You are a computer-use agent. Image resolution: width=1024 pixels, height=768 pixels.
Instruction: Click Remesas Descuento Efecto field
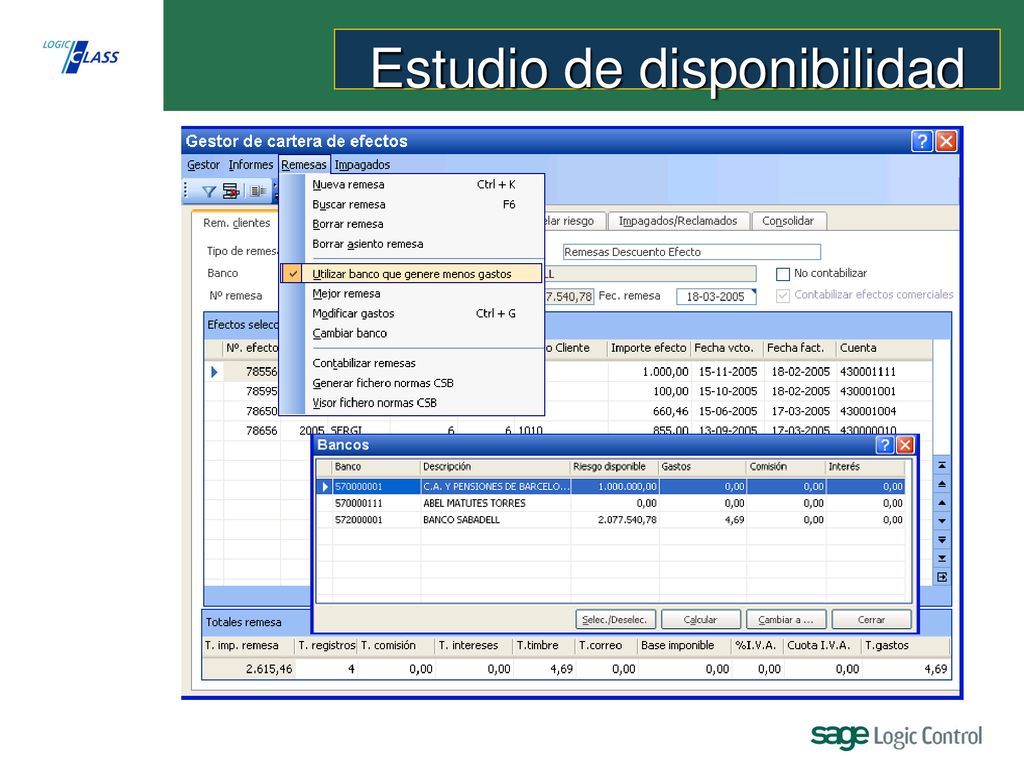click(691, 252)
